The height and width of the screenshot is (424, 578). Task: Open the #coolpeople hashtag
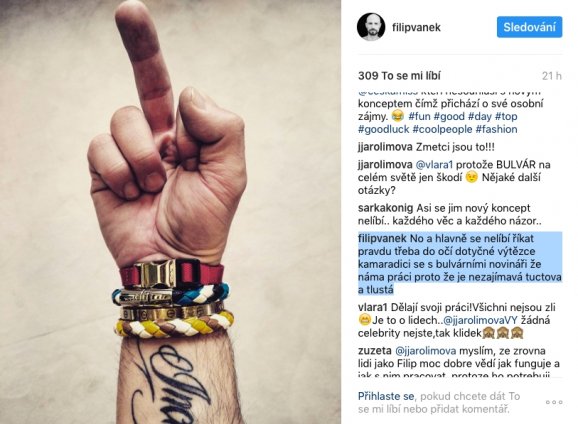[442, 129]
